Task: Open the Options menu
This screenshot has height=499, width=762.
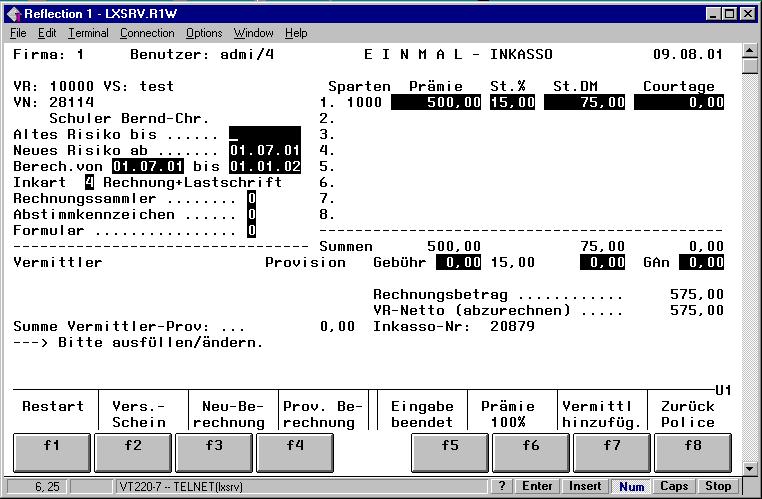Action: click(204, 33)
